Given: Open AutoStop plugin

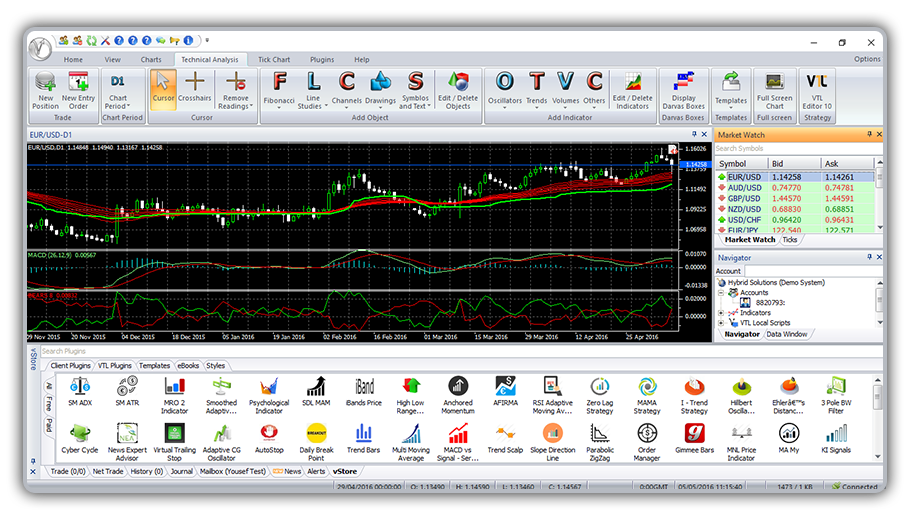Looking at the screenshot, I should [x=268, y=439].
